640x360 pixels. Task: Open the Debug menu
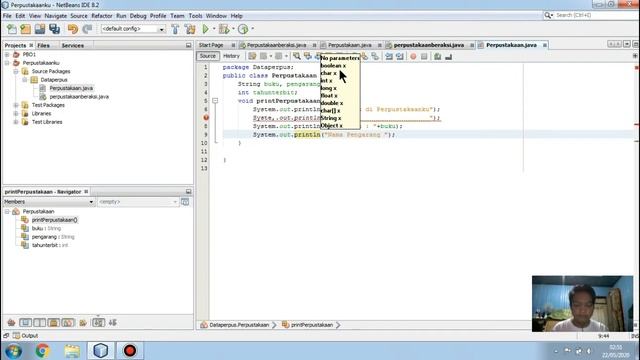[x=138, y=16]
